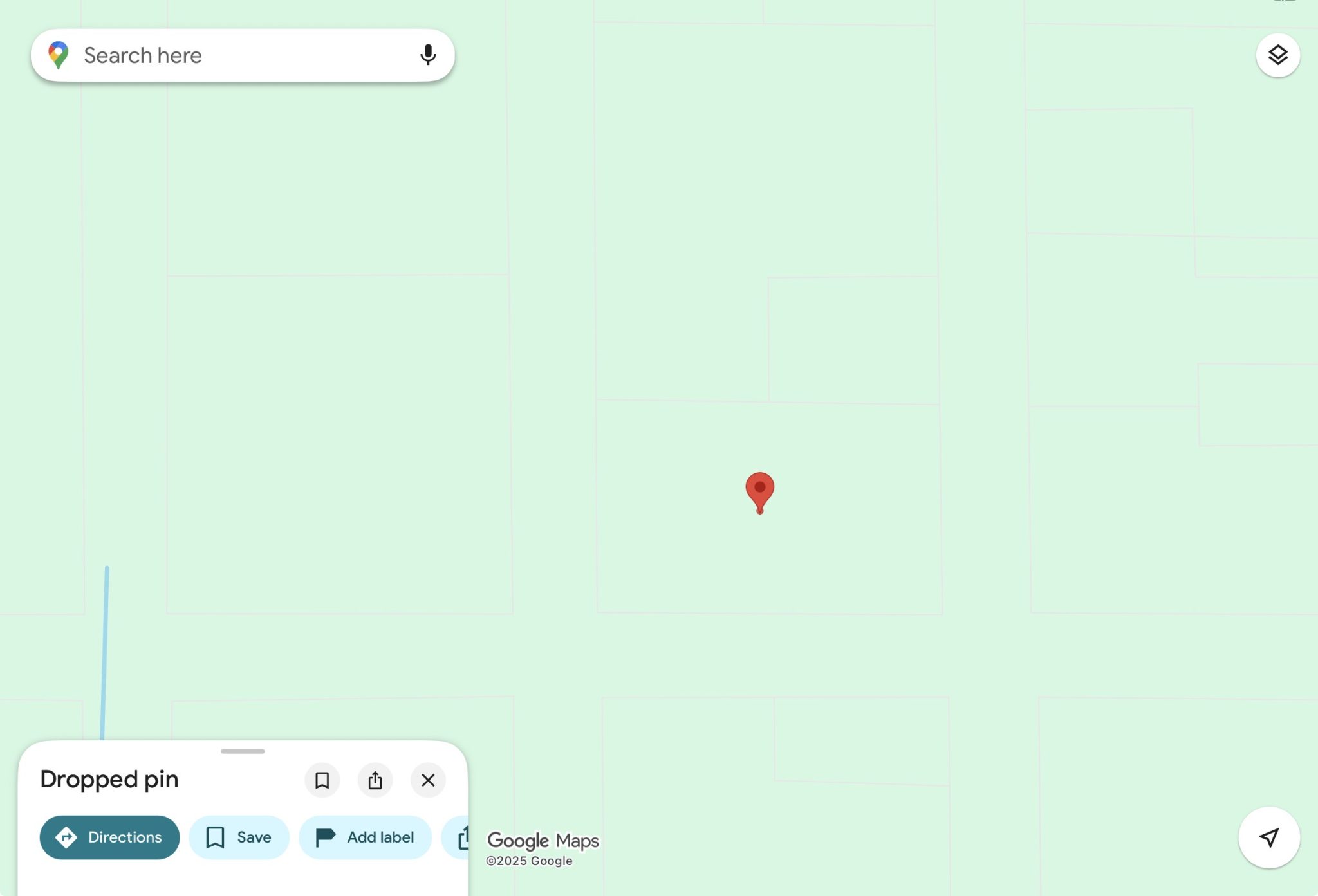Click the round share icon in panel header
Screen dimensions: 1318x896
(375, 780)
